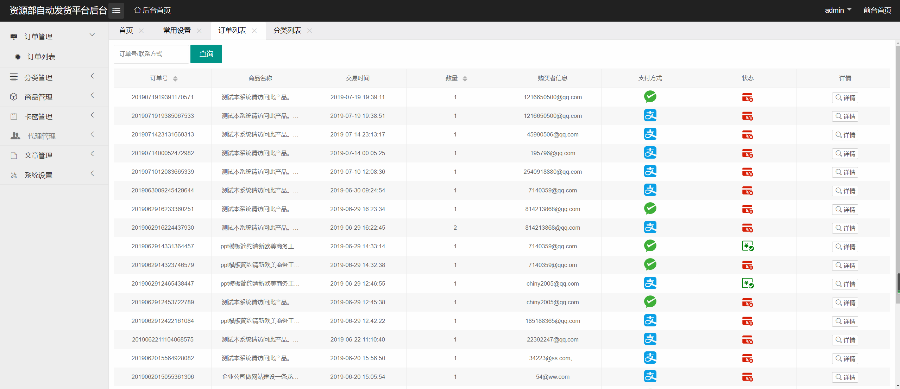Click Alipay icon in 40900506@qq.com row
Viewport: 900px width, 389px height.
pyautogui.click(x=650, y=134)
